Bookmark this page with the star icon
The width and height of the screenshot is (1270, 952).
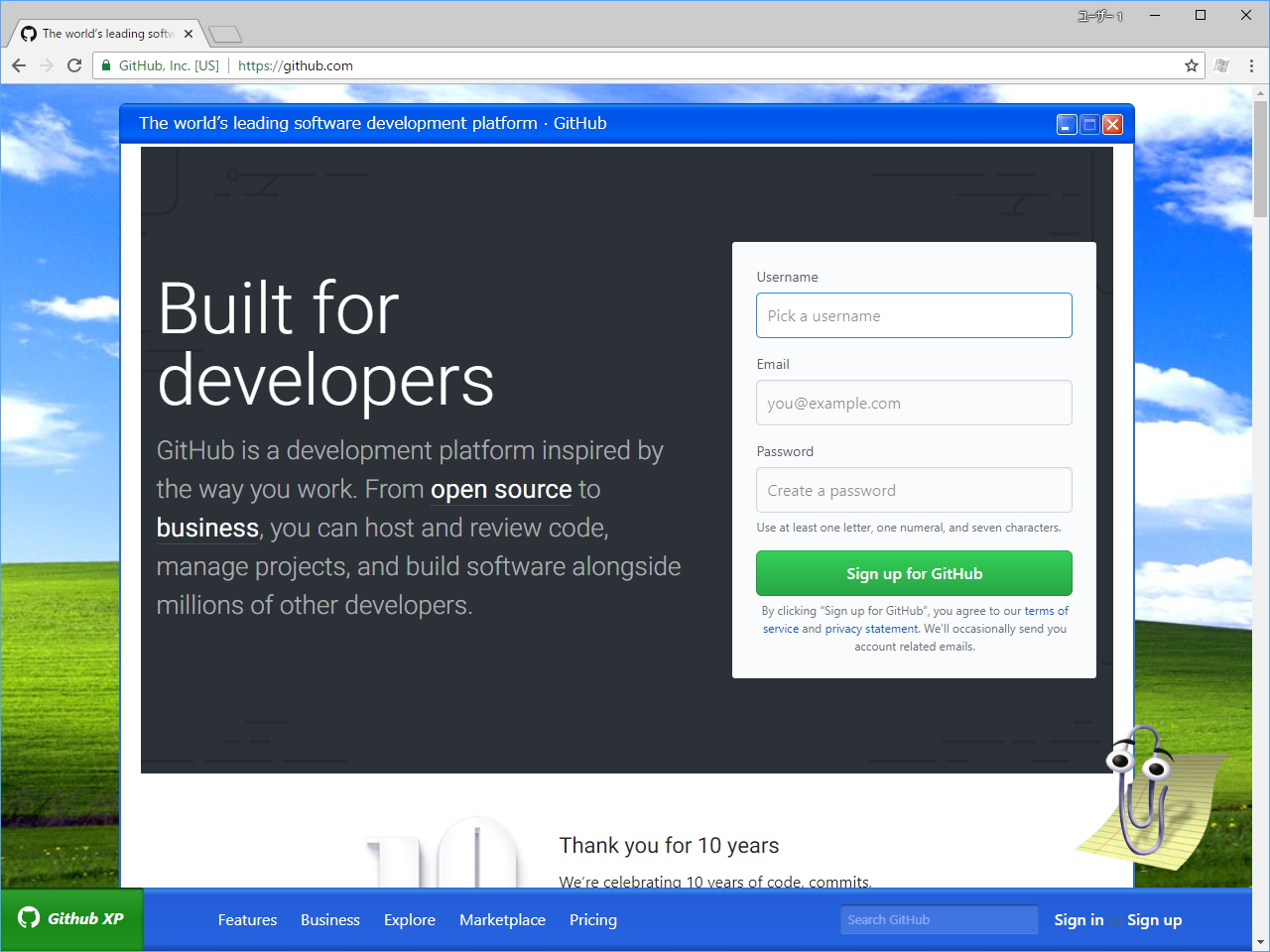coord(1192,65)
